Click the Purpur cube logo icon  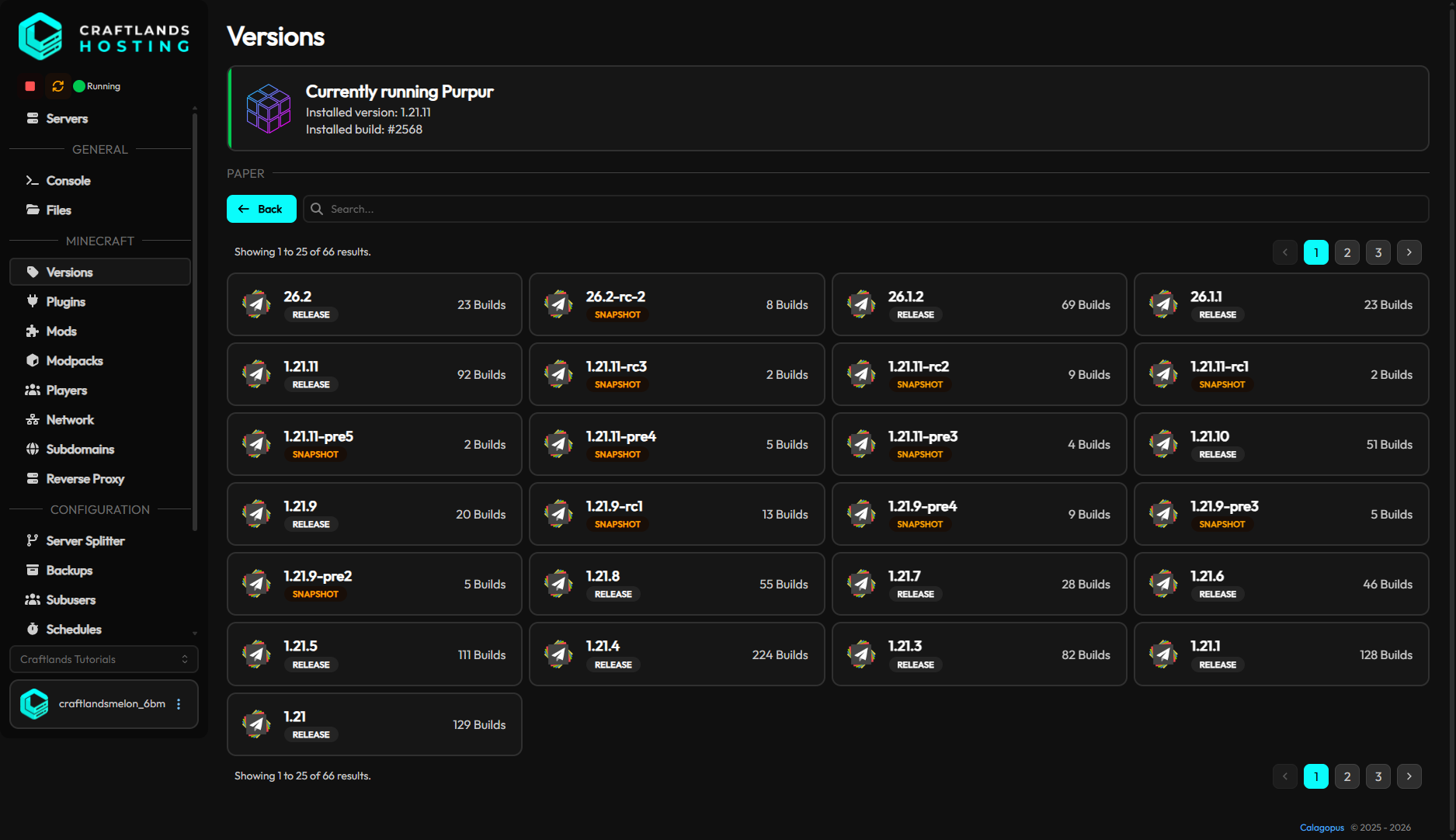coord(269,109)
